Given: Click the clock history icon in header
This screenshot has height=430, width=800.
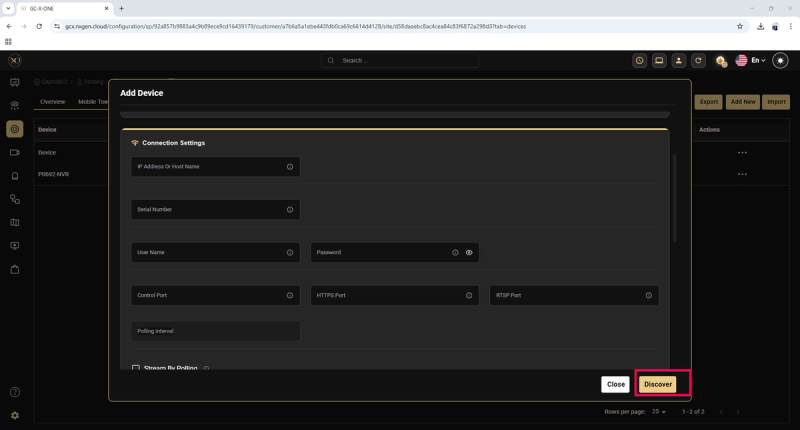Looking at the screenshot, I should pos(639,60).
